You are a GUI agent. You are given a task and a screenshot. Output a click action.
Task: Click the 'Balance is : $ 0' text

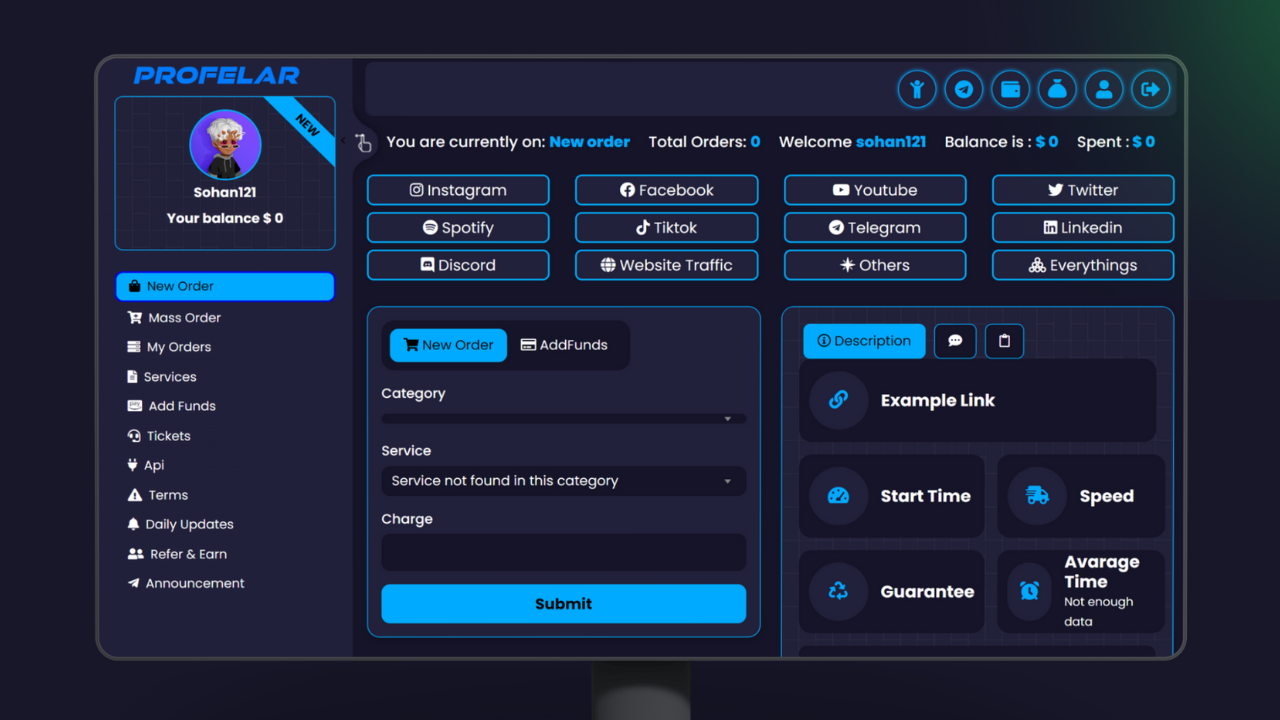tap(1001, 142)
